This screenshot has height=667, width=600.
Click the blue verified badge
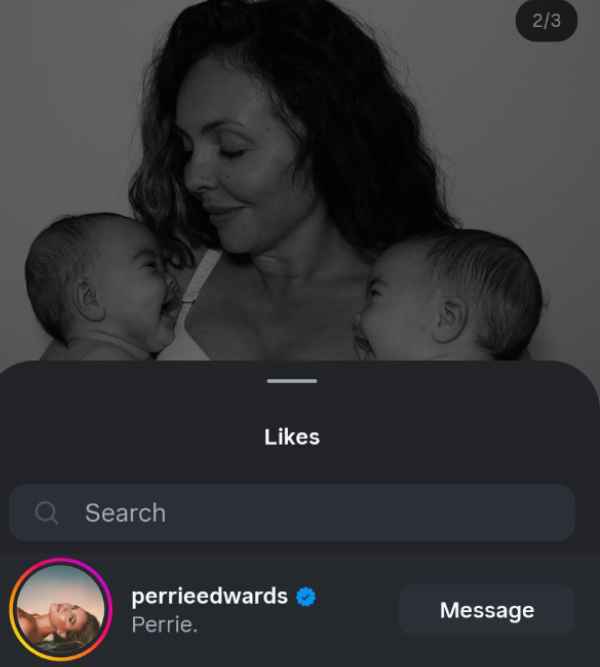pyautogui.click(x=307, y=596)
